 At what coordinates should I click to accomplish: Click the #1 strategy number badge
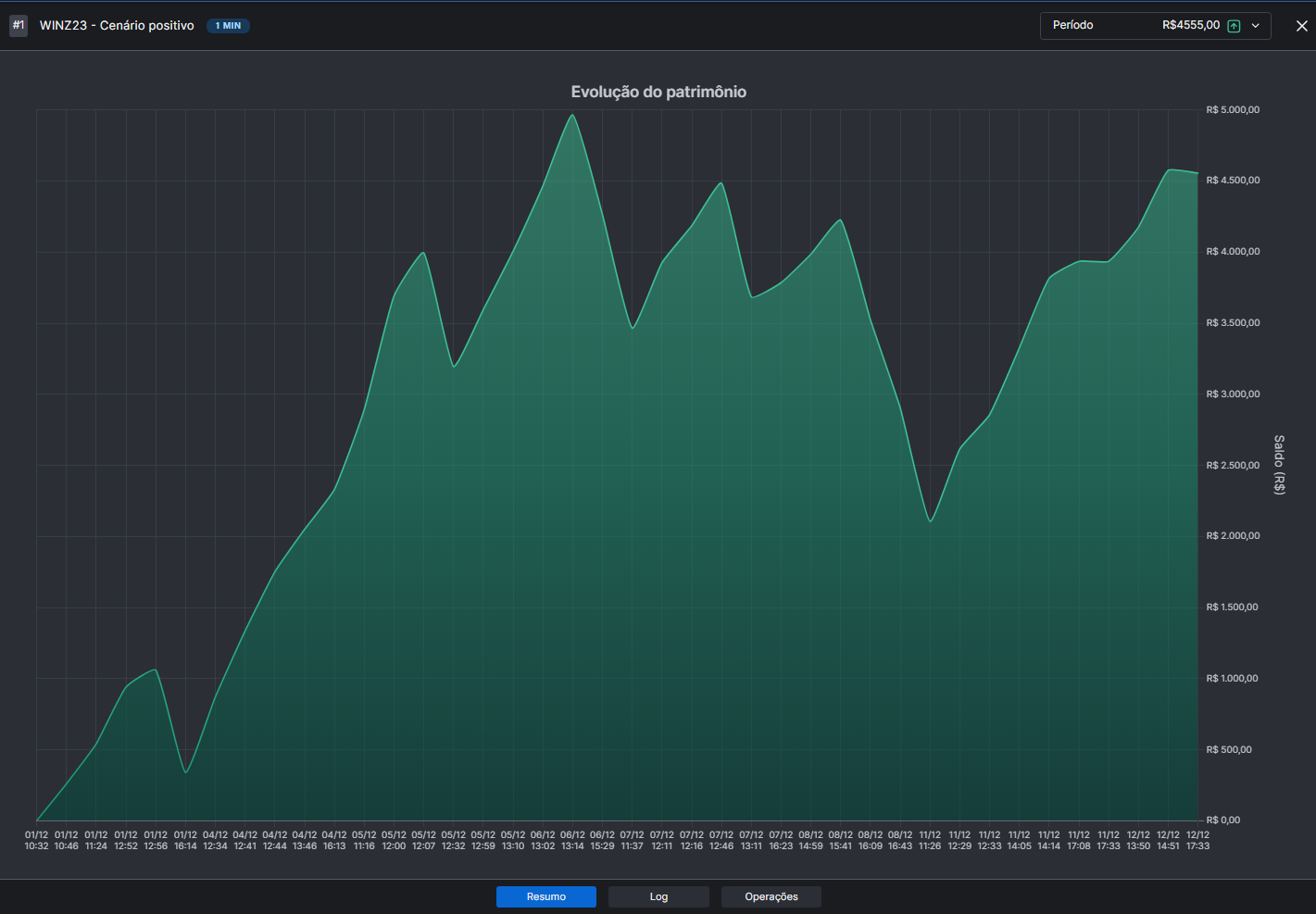pos(19,25)
